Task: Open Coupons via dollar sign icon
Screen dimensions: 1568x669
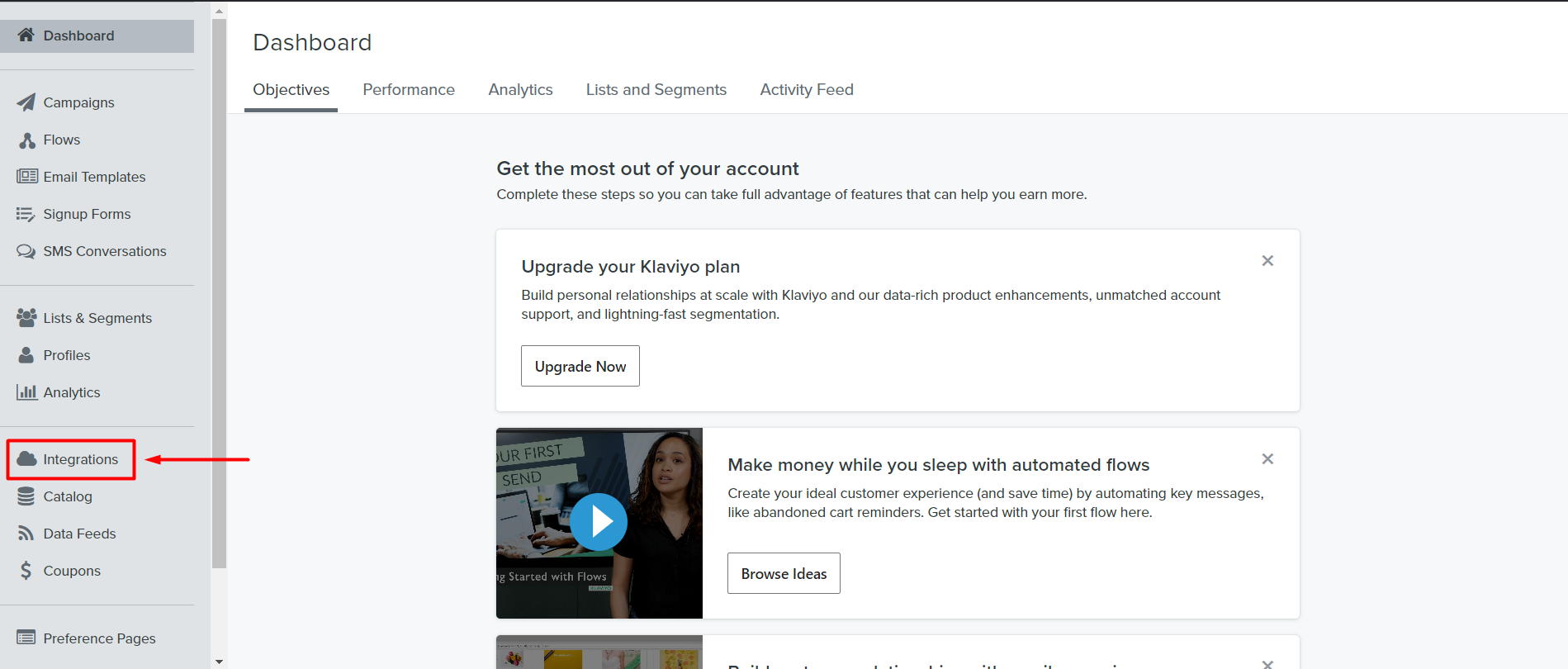Action: 26,571
